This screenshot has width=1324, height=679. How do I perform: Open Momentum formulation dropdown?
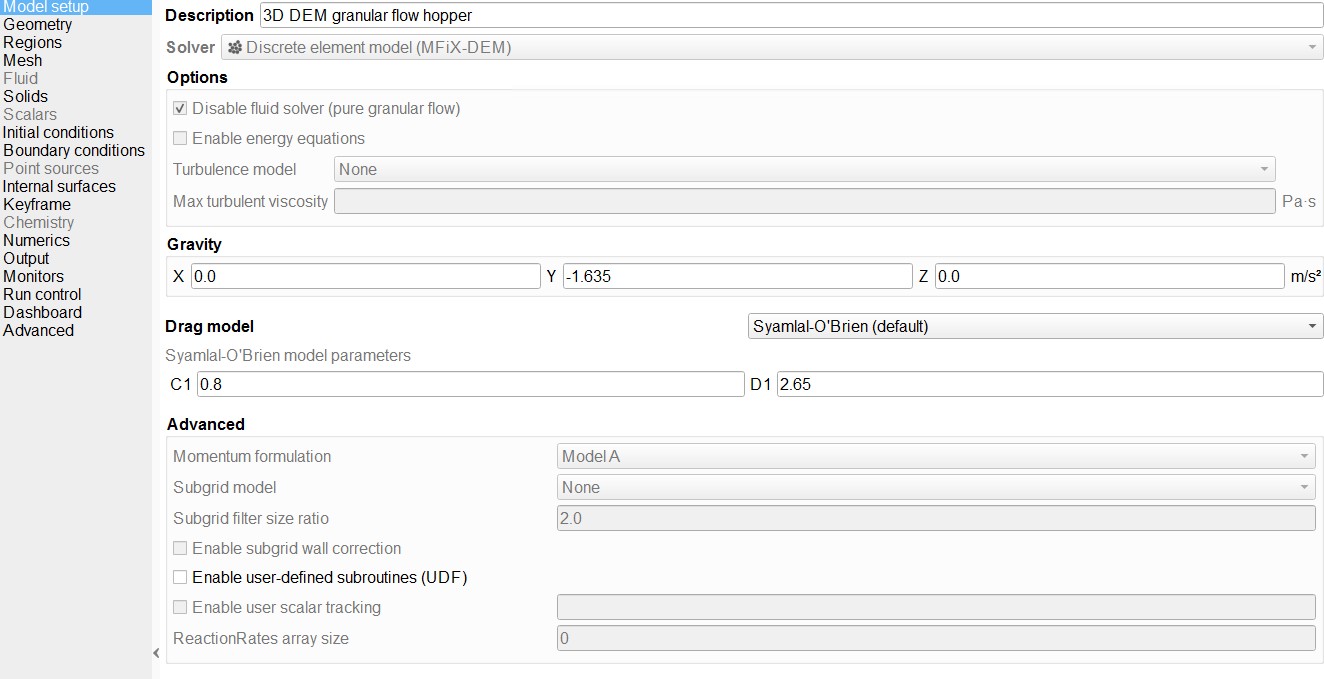pyautogui.click(x=936, y=456)
